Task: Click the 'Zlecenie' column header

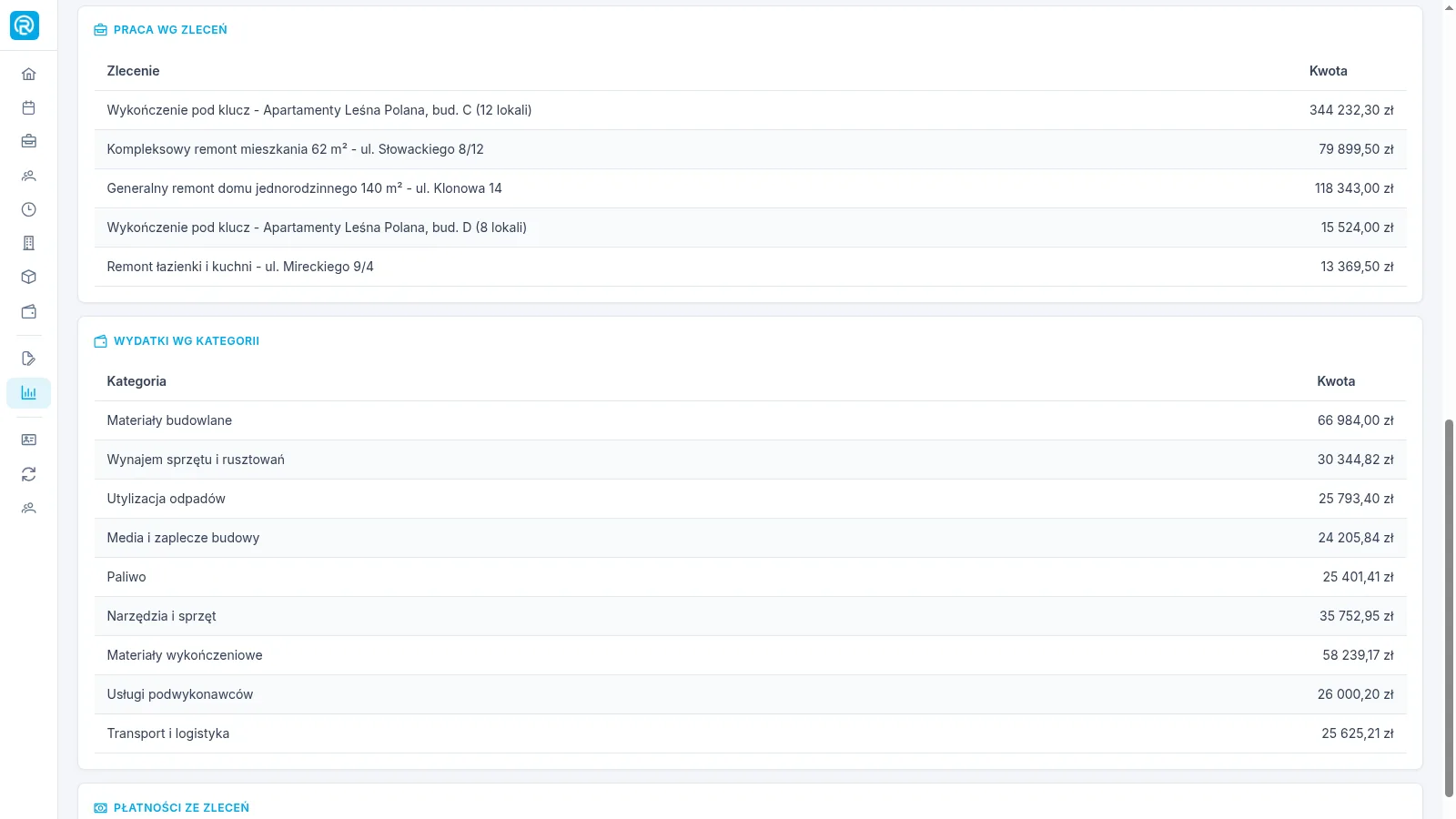Action: coord(133,71)
